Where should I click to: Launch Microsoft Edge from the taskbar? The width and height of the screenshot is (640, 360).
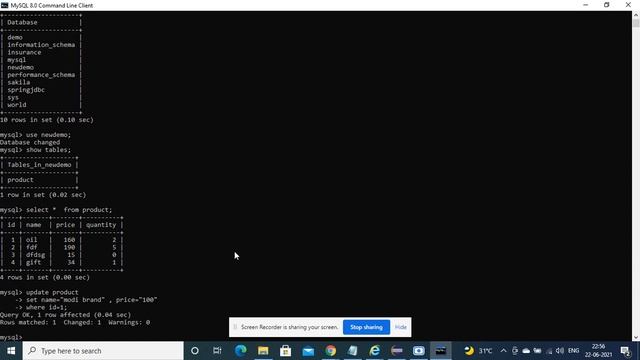tap(240, 351)
